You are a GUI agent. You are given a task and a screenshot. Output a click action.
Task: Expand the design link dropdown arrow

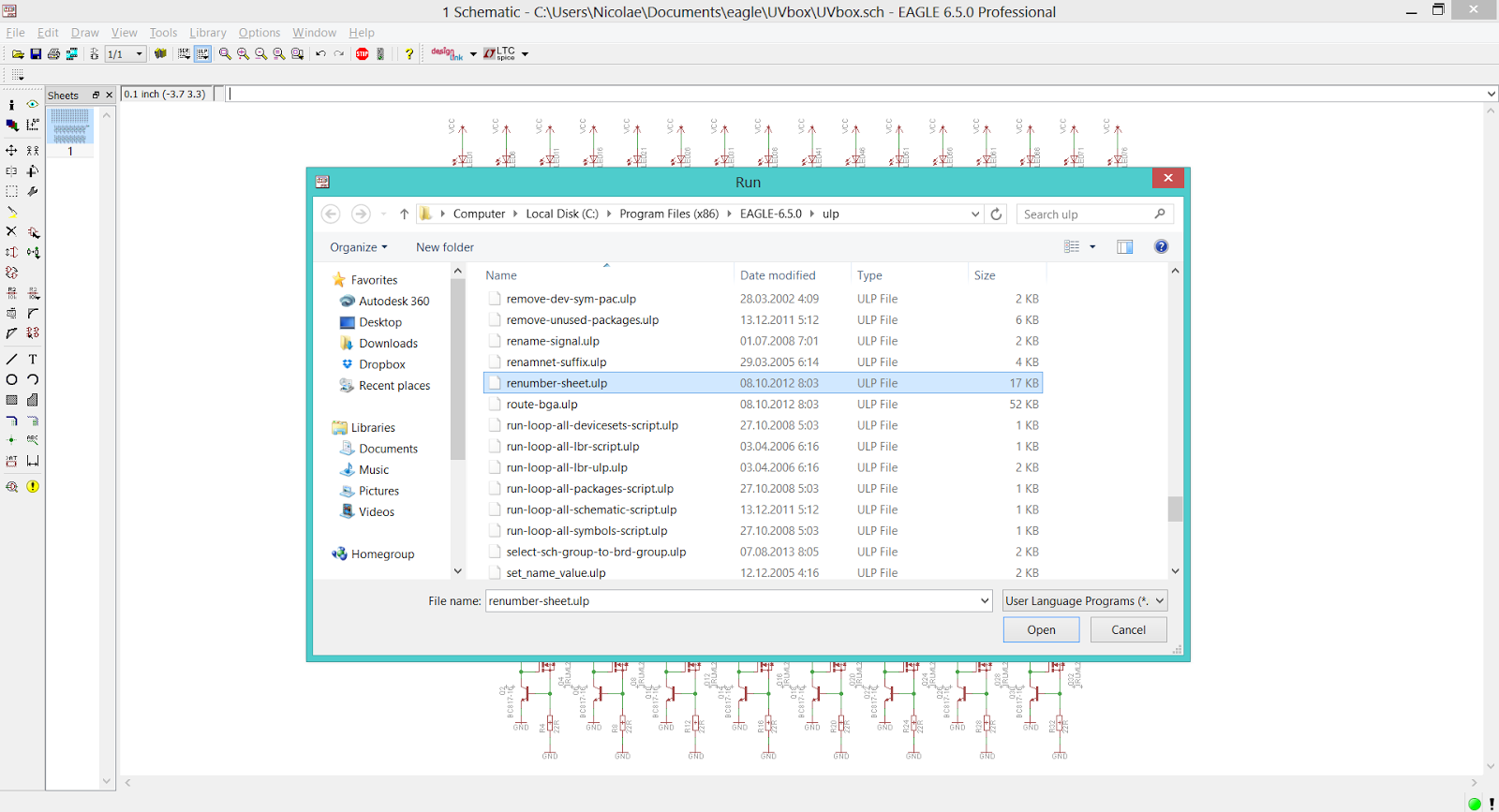[x=473, y=54]
